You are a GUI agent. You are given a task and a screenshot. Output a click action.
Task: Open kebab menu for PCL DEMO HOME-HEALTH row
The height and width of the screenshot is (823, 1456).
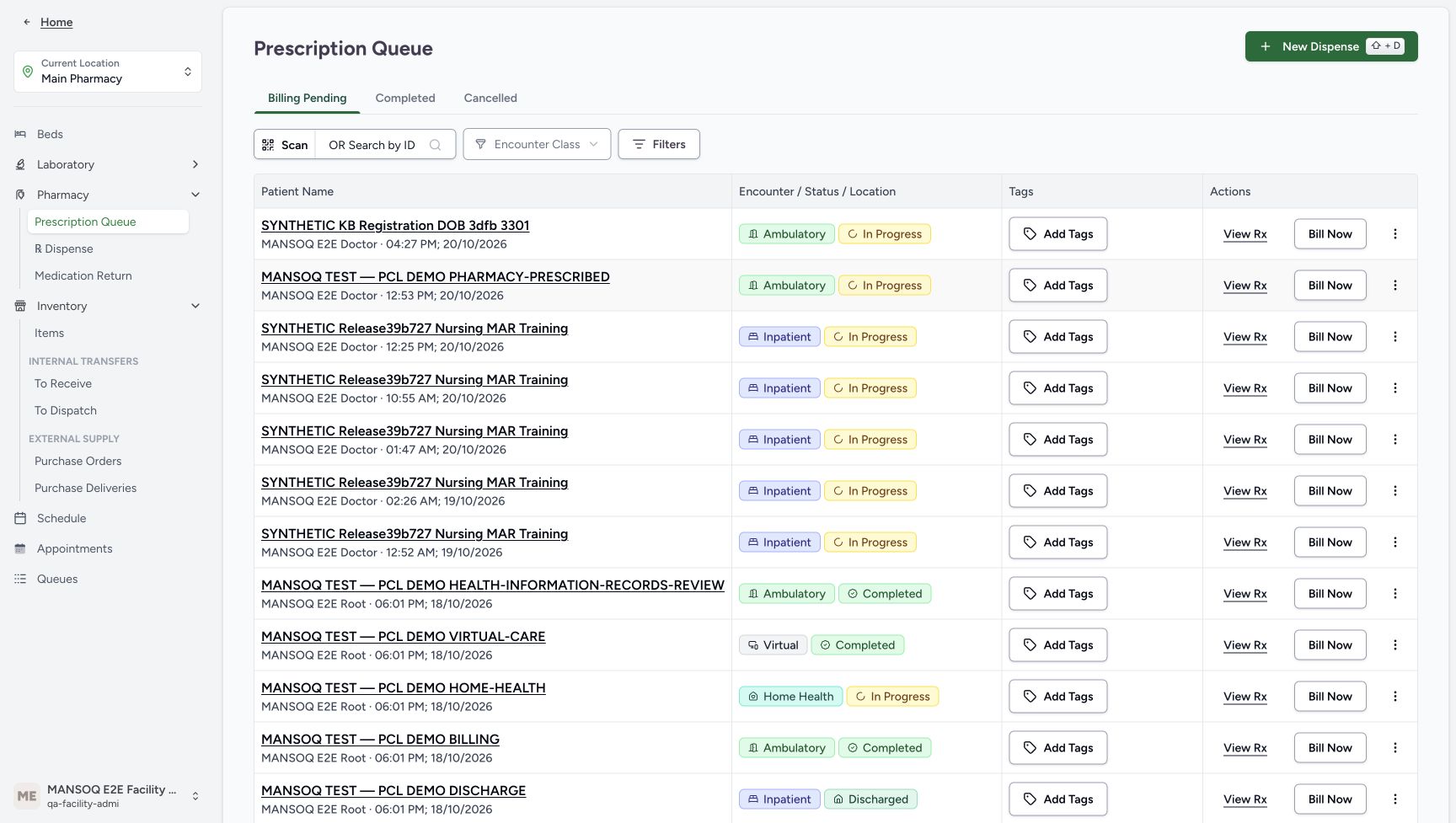tap(1395, 697)
